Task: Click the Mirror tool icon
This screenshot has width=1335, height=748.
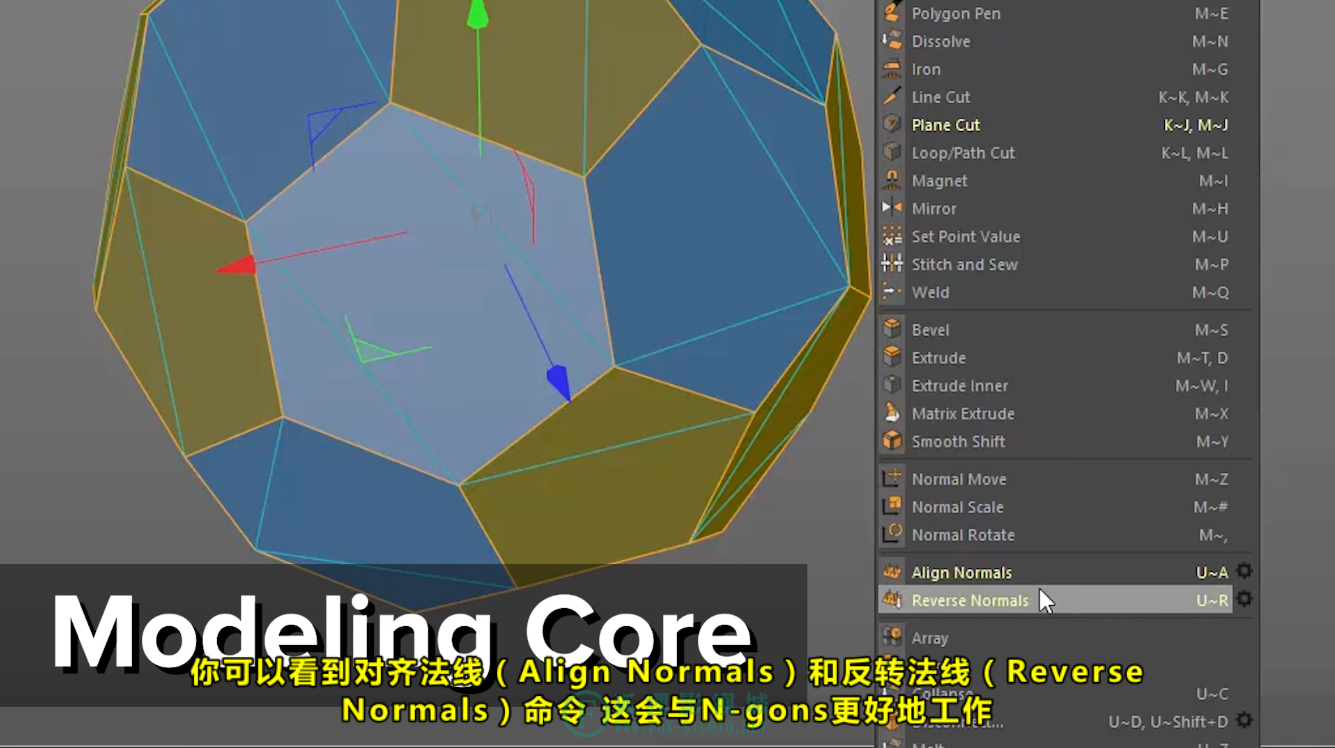Action: click(892, 209)
